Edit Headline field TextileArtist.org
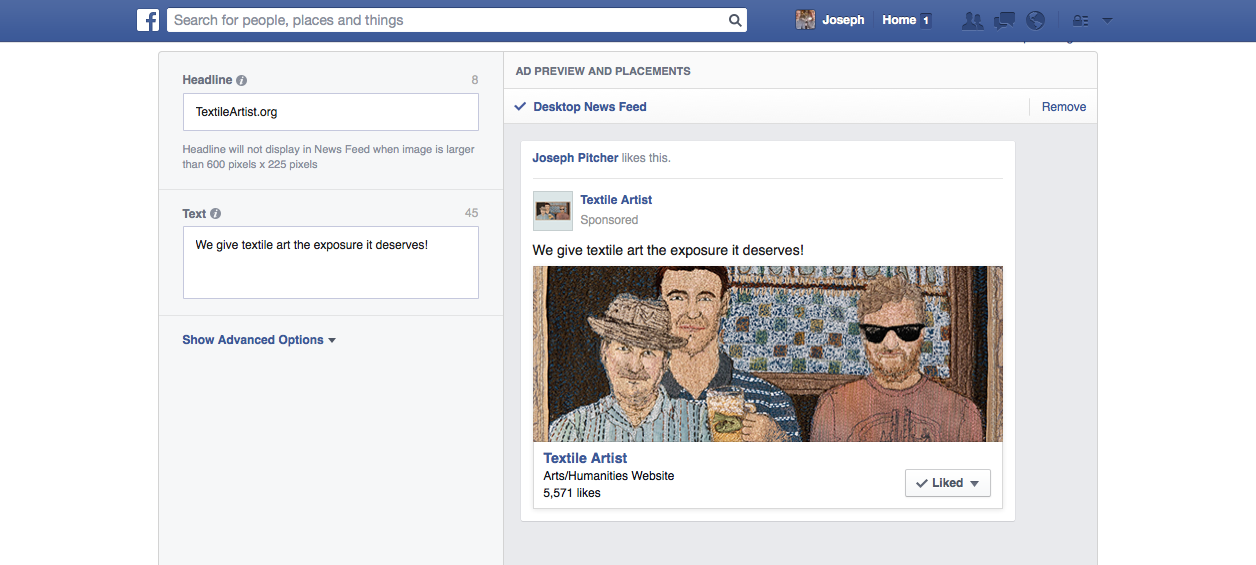 coord(330,112)
